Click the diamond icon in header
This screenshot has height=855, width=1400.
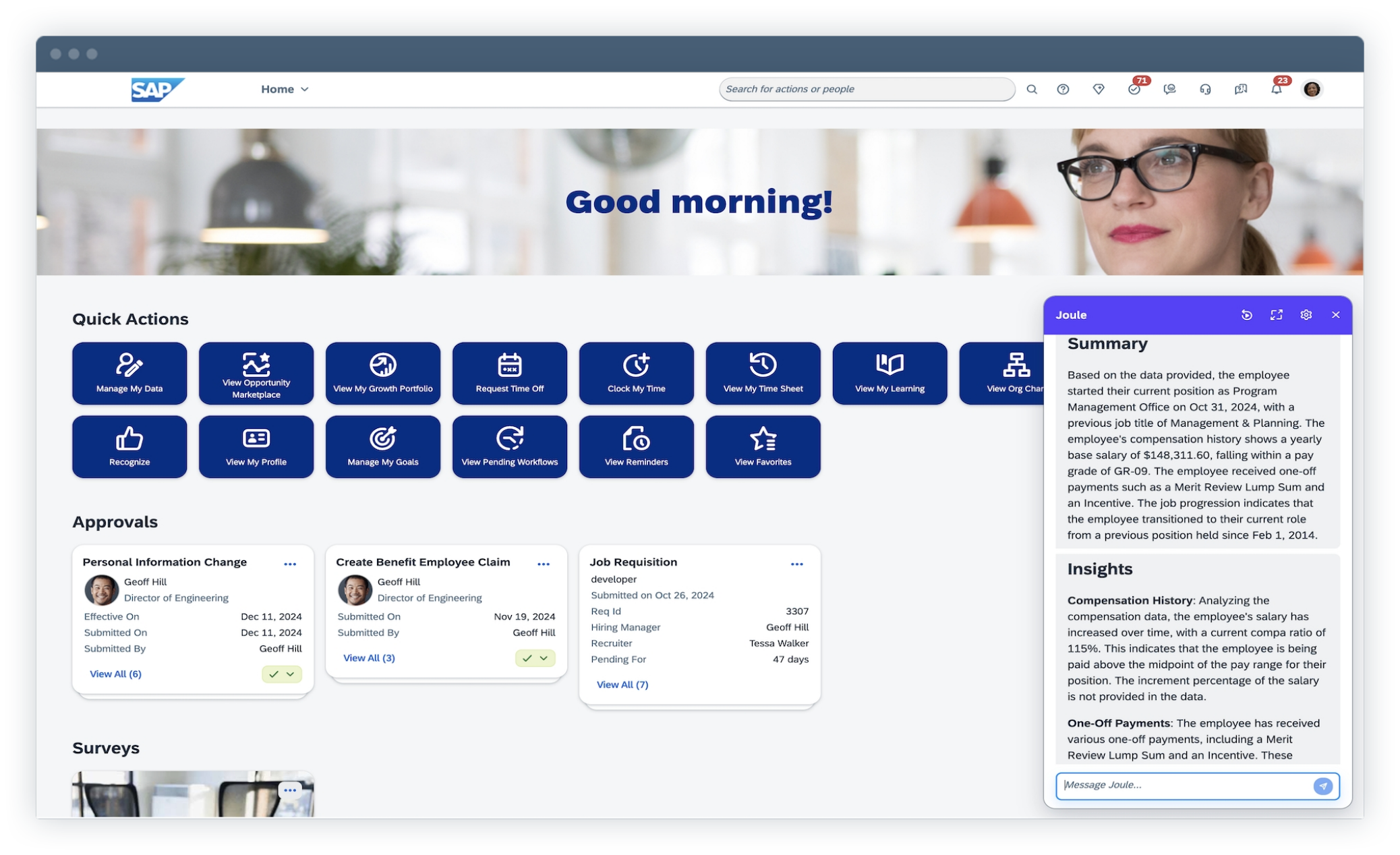point(1099,89)
